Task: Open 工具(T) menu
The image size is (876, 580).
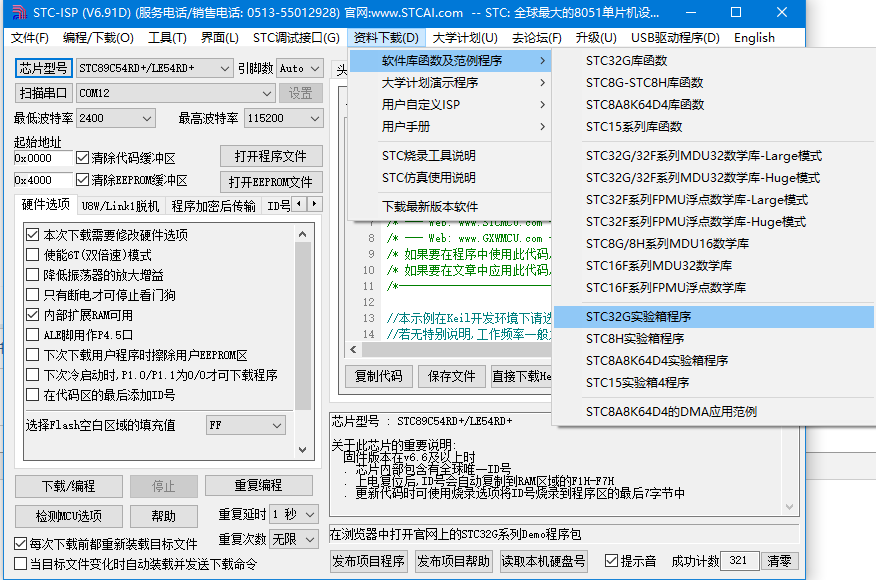Action: (x=167, y=38)
